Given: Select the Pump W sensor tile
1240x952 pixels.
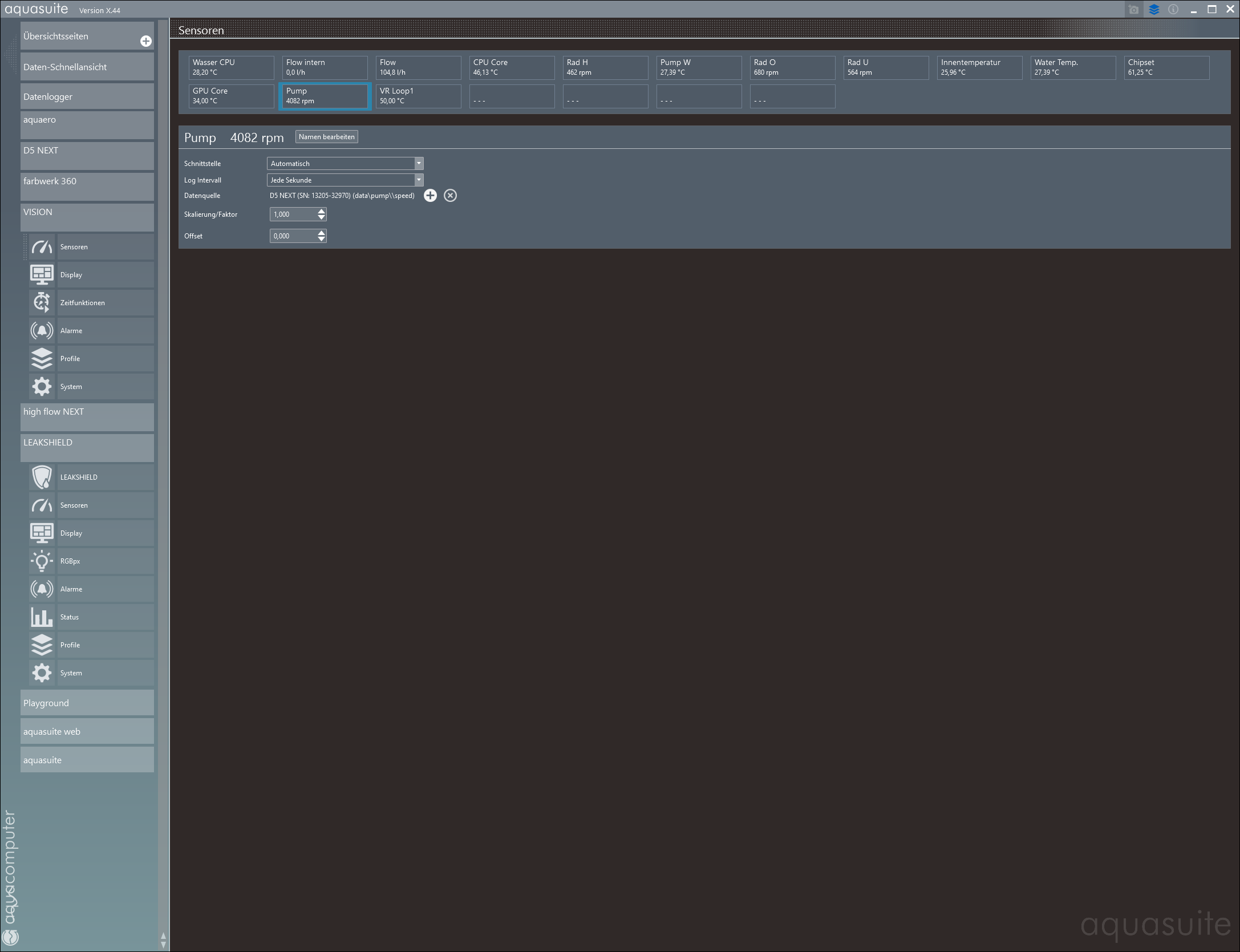Looking at the screenshot, I should [699, 67].
